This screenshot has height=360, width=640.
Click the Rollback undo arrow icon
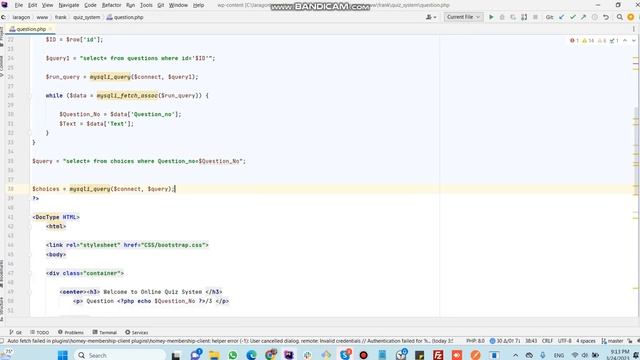tap(606, 17)
